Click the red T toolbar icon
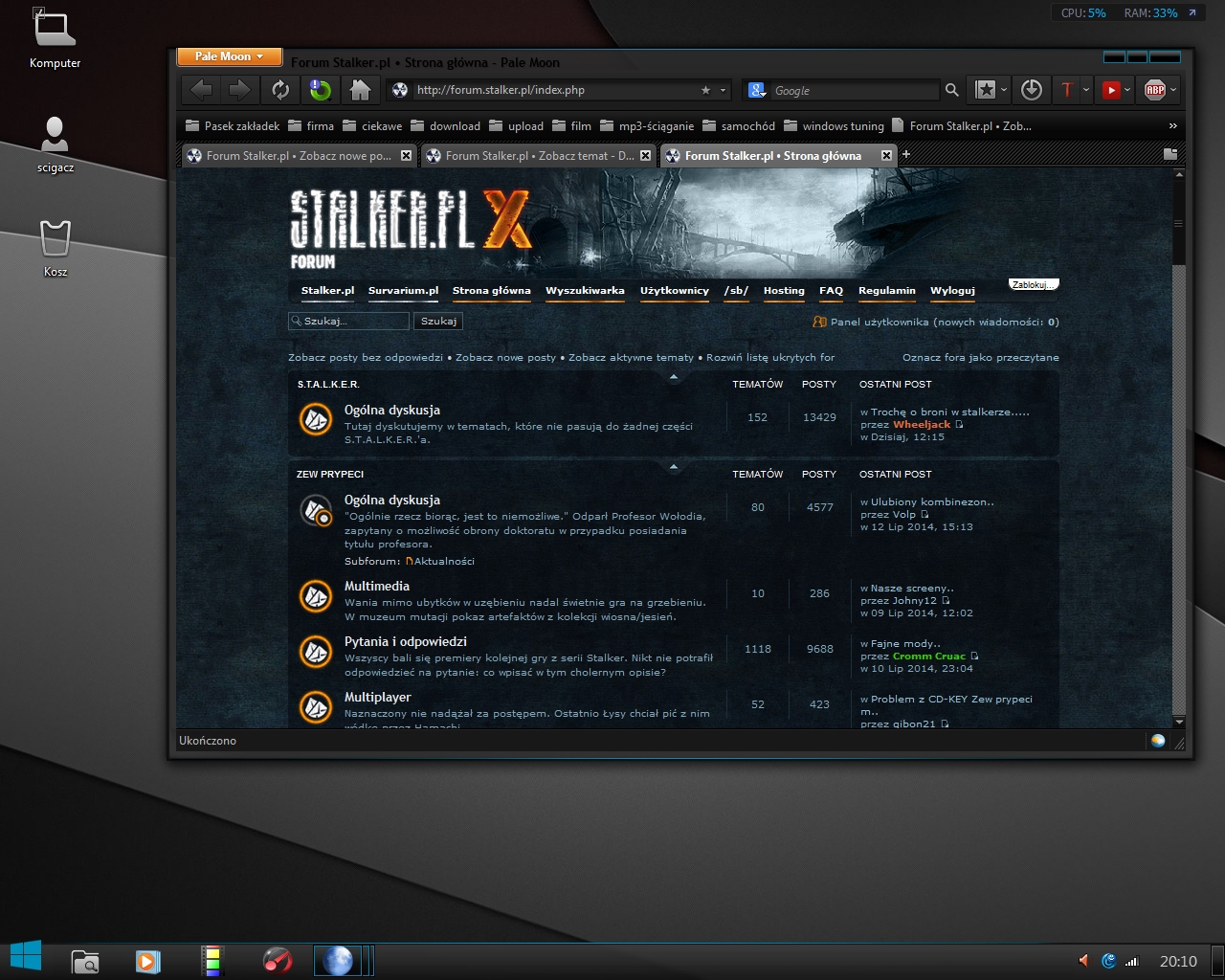 (1066, 90)
